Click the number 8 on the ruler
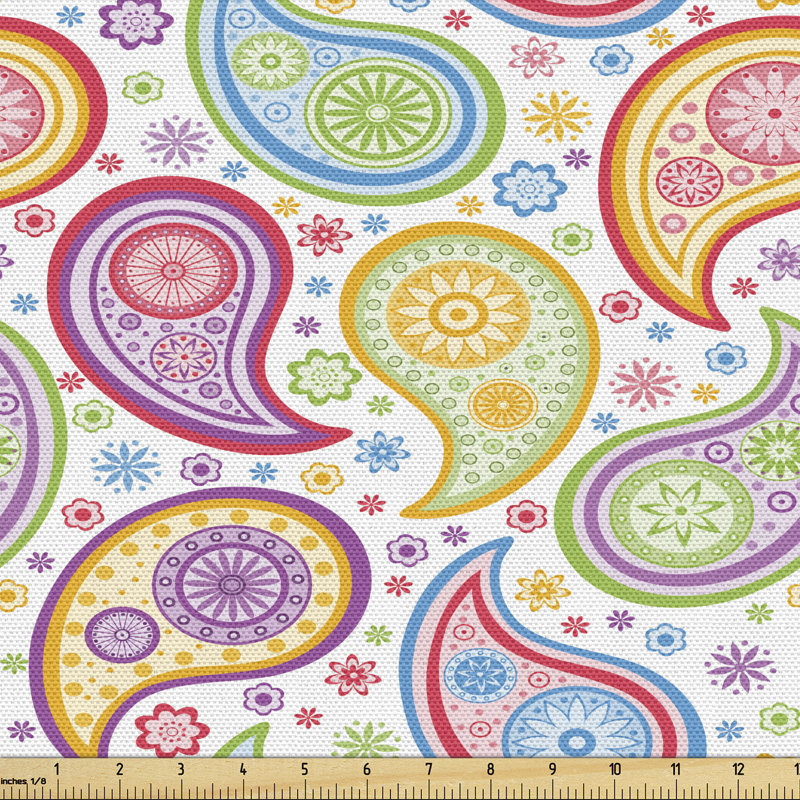Viewport: 800px width, 800px height. pyautogui.click(x=490, y=769)
